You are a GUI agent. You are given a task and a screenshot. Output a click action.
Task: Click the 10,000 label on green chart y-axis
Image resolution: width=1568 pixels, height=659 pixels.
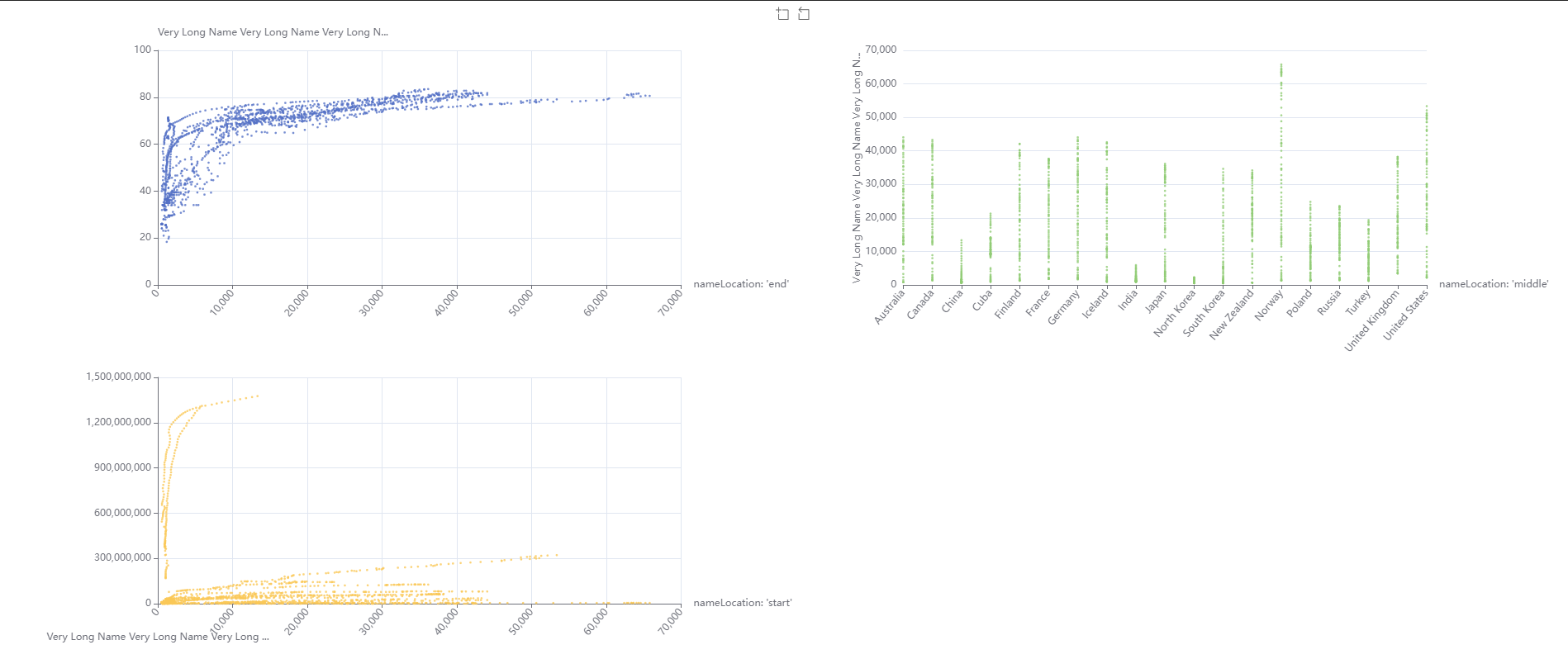881,252
